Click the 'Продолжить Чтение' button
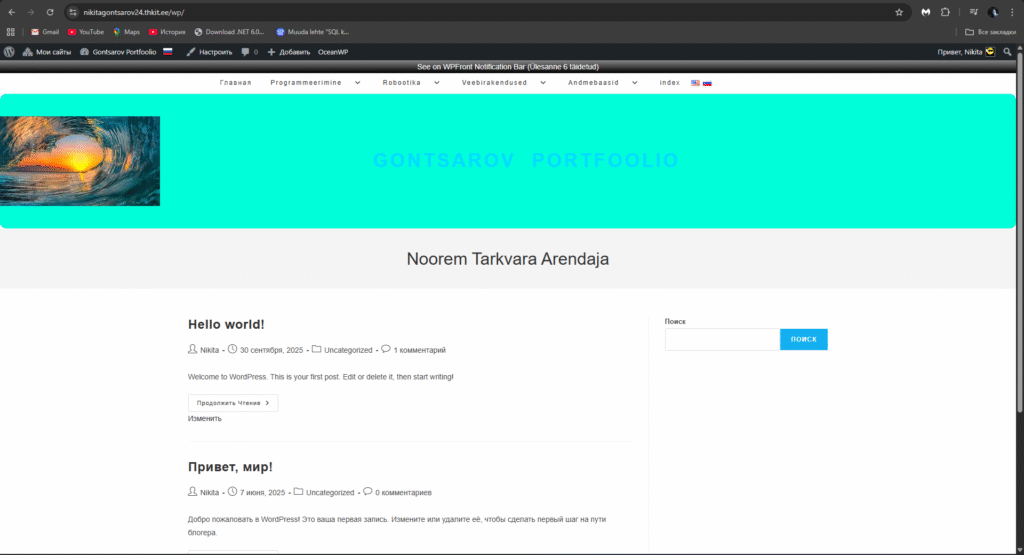1024x555 pixels. [233, 403]
